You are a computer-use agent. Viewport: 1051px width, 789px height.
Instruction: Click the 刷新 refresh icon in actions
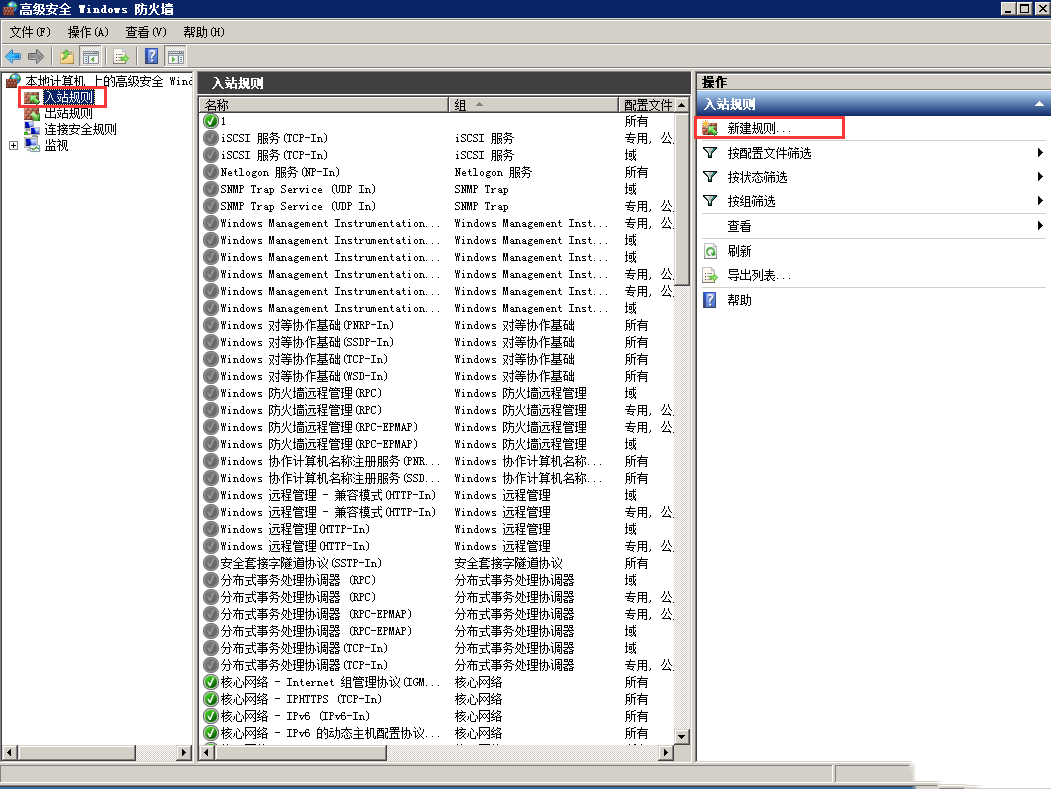(710, 251)
